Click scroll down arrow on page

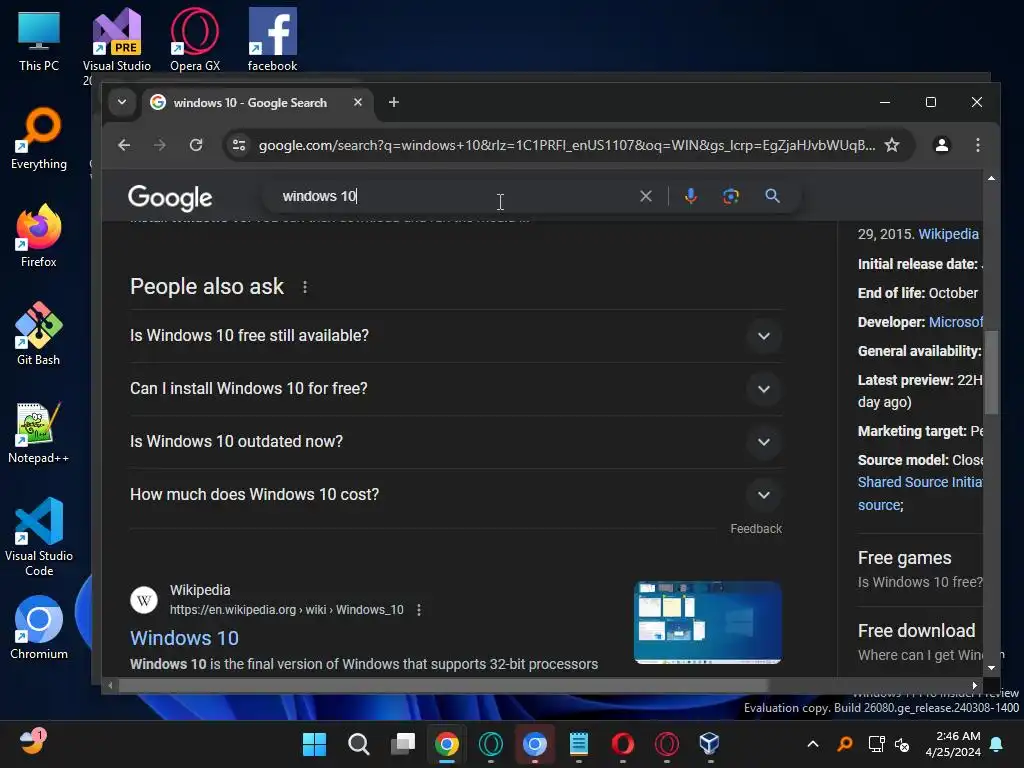pos(991,667)
